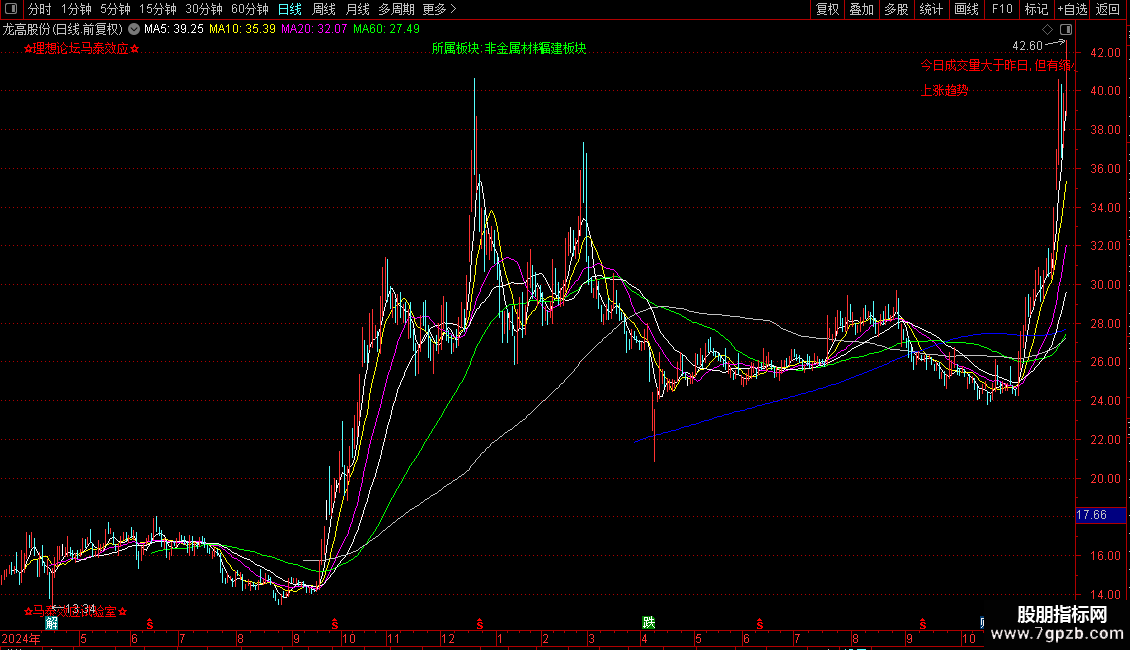Open the 复权 adjustment menu

point(827,9)
